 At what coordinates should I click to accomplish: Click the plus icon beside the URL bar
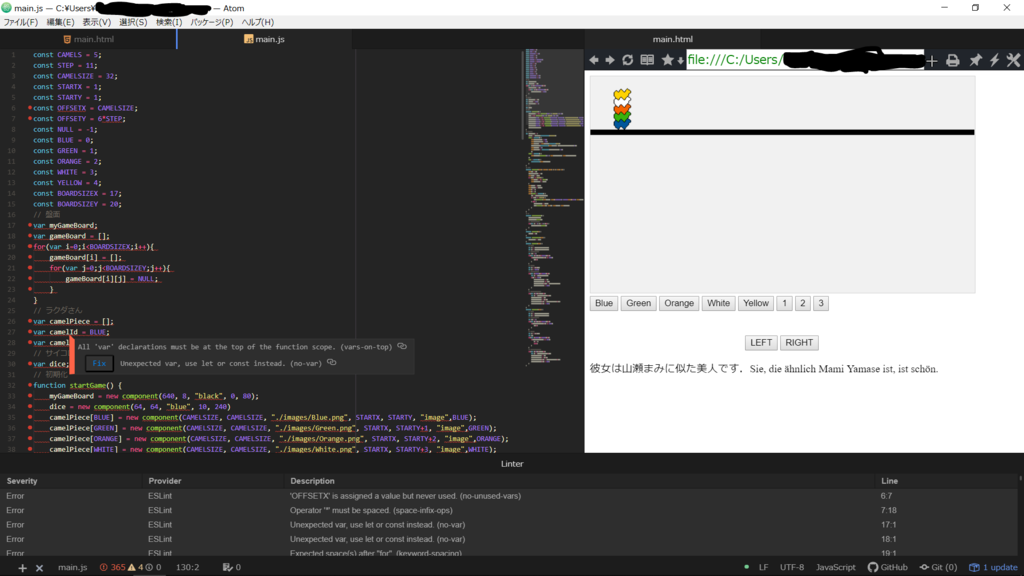tap(932, 61)
